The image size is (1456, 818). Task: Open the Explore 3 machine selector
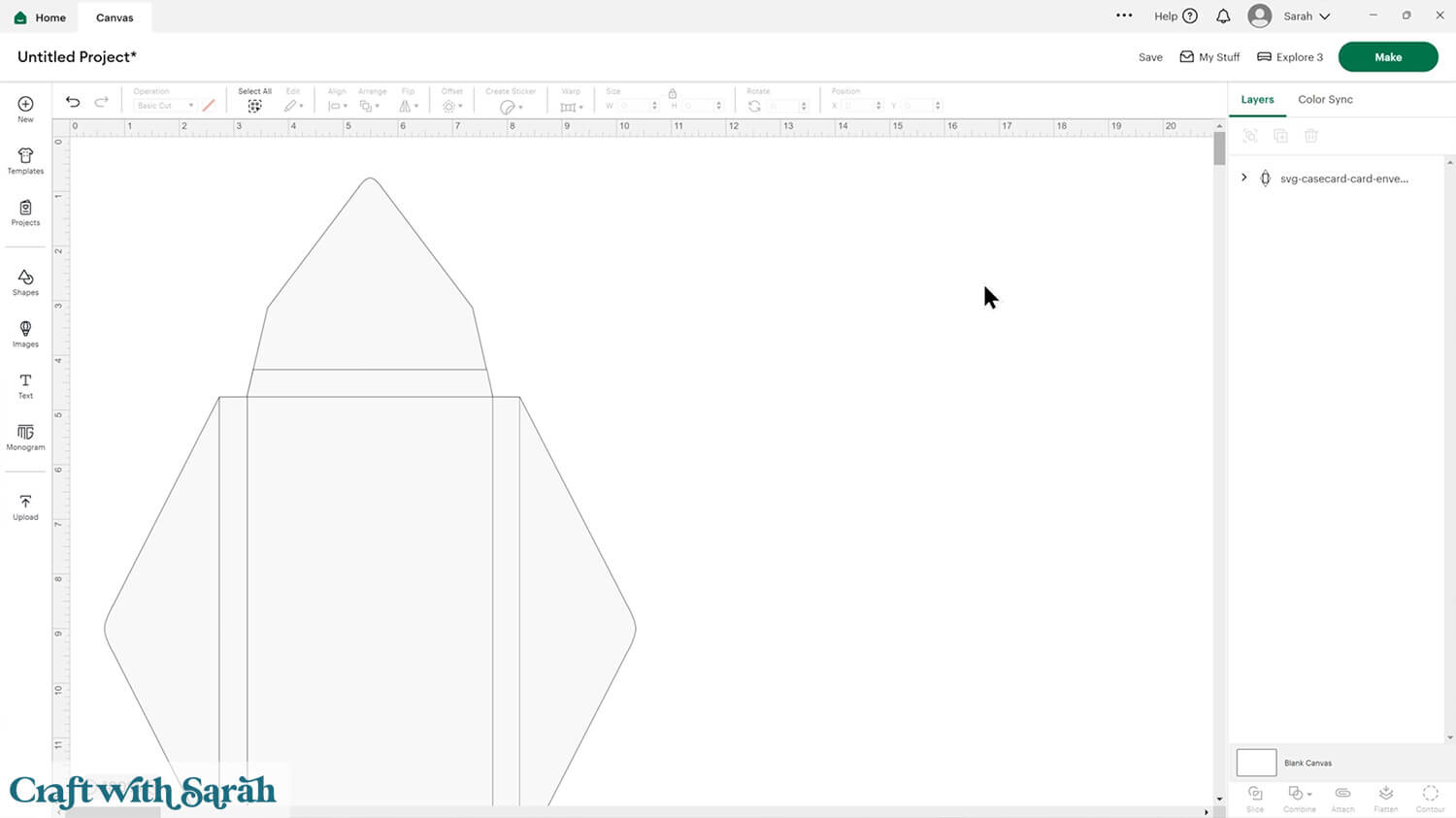coord(1290,57)
